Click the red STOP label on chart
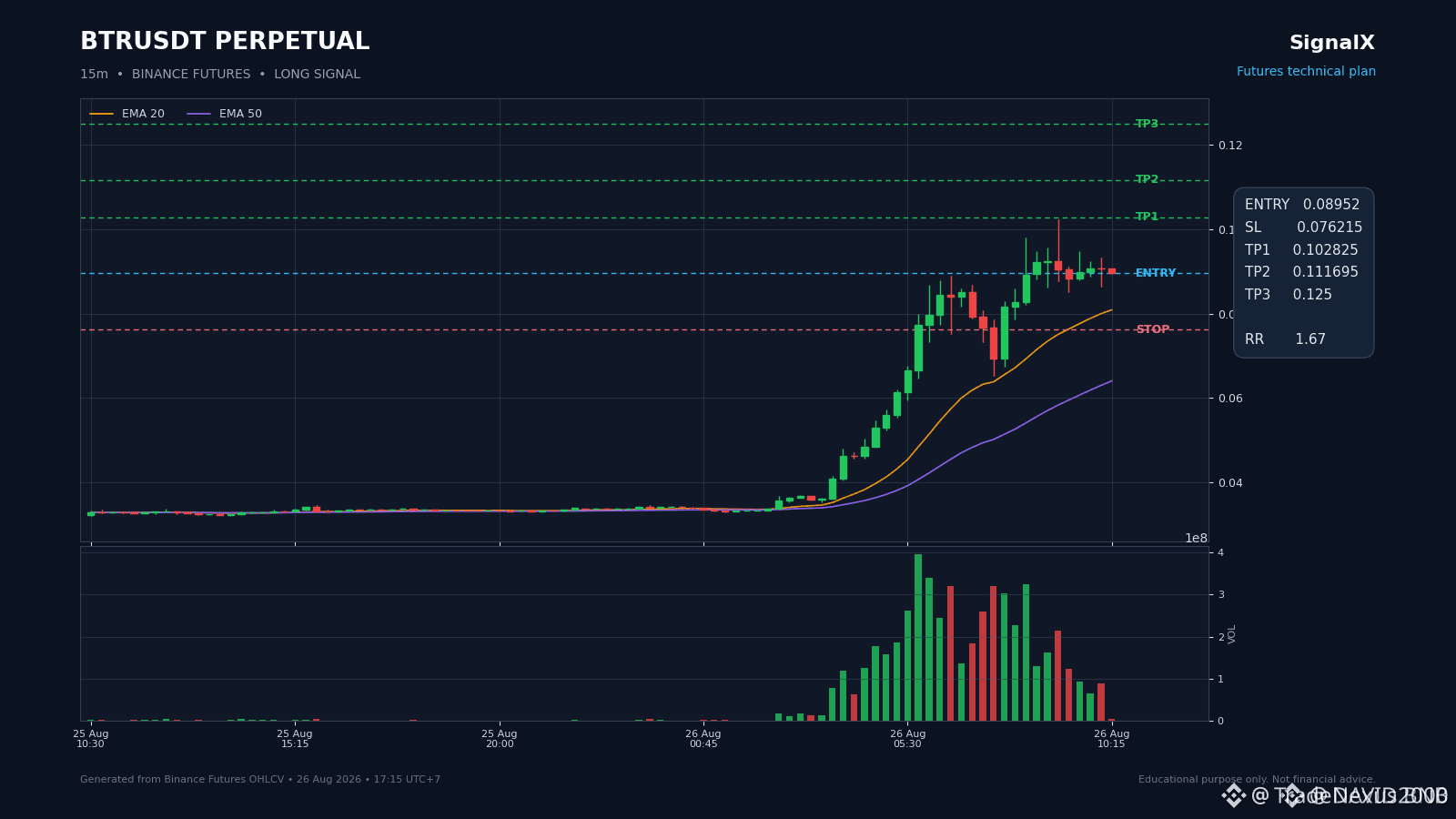The width and height of the screenshot is (1456, 819). (x=1152, y=329)
